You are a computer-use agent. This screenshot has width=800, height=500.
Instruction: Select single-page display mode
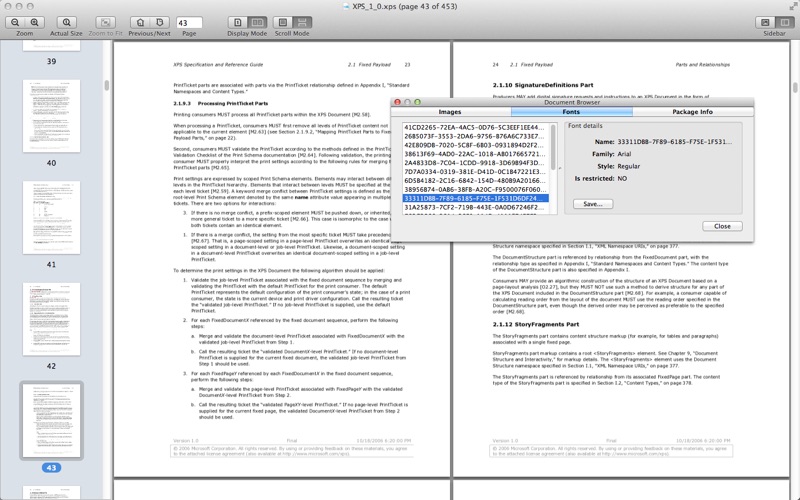point(238,22)
